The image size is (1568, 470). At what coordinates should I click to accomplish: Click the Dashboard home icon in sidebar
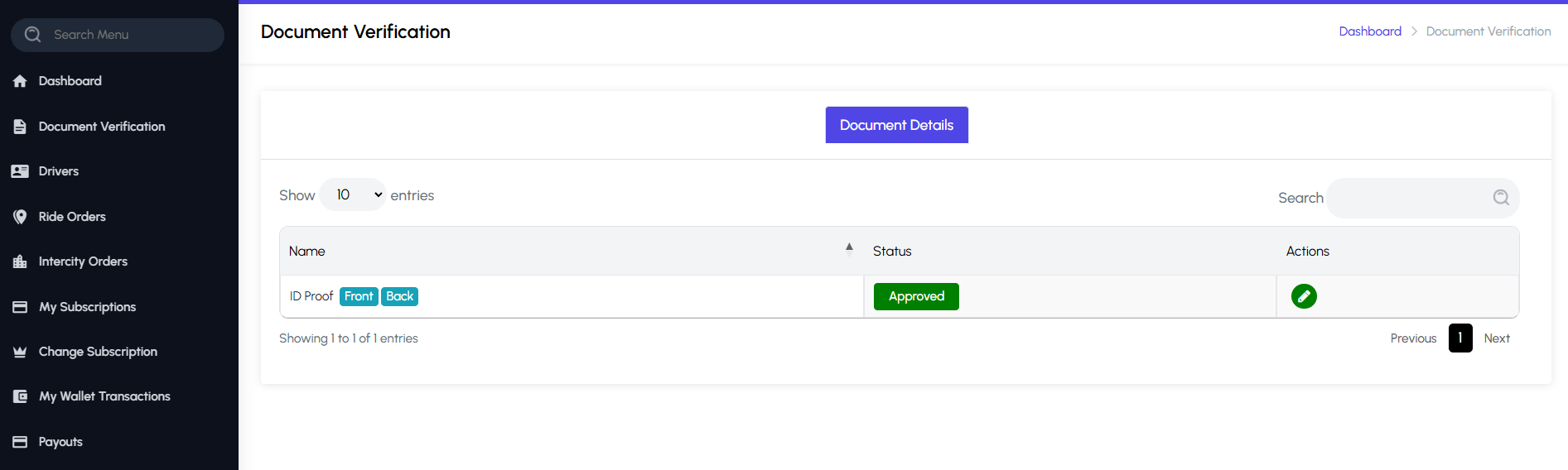tap(20, 81)
